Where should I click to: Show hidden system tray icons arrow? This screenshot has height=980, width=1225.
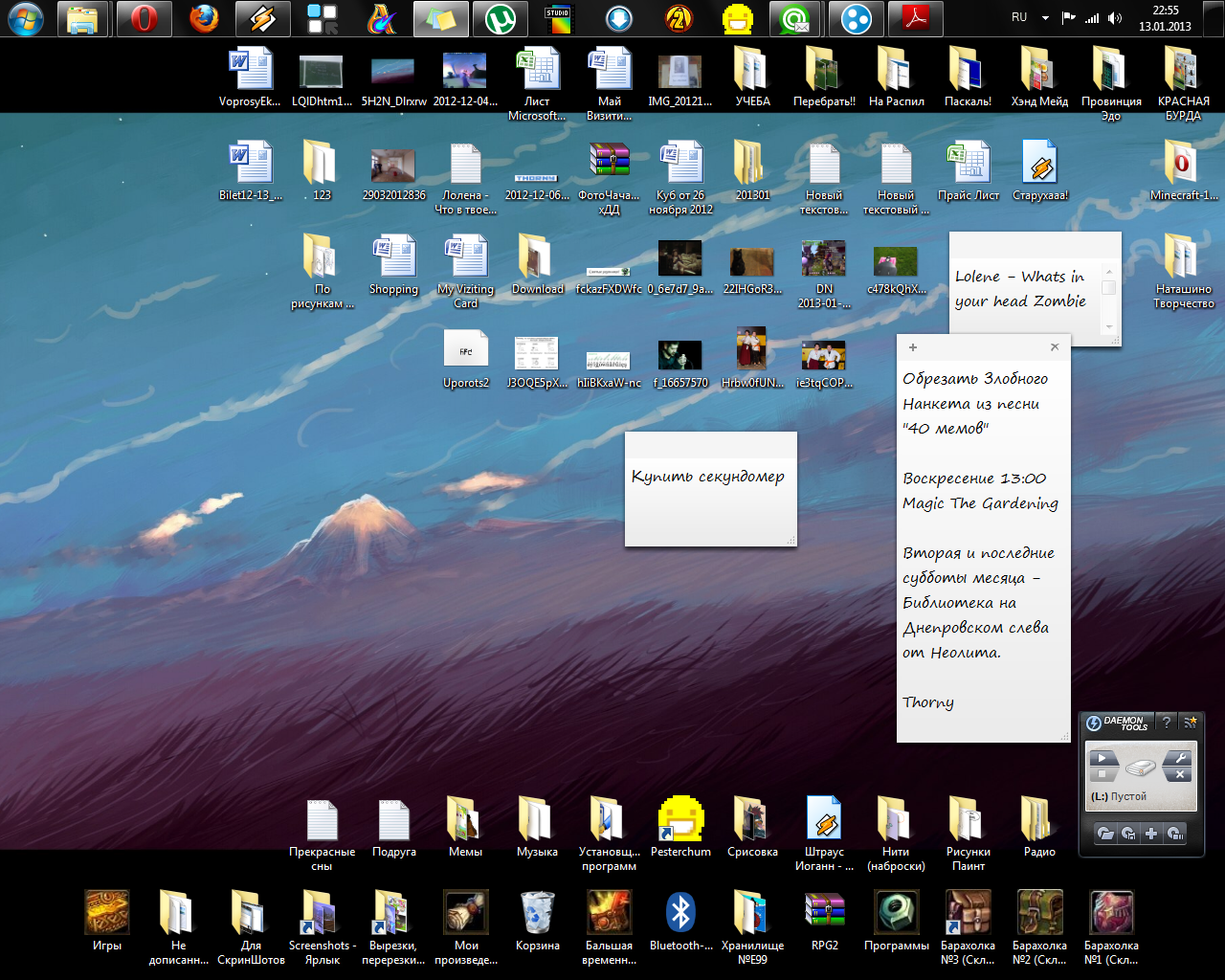pyautogui.click(x=1045, y=17)
